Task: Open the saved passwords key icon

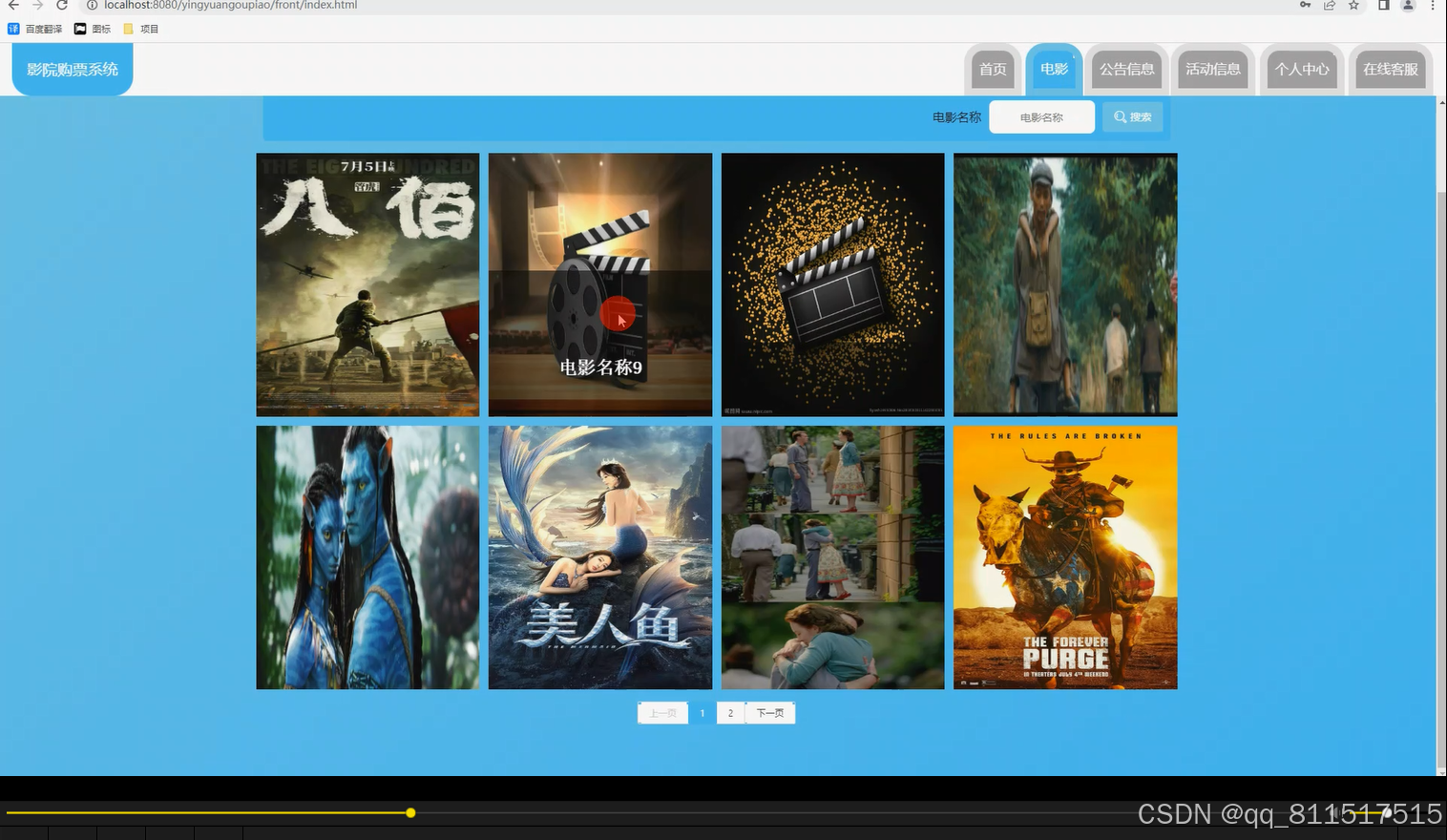Action: pos(1305,5)
